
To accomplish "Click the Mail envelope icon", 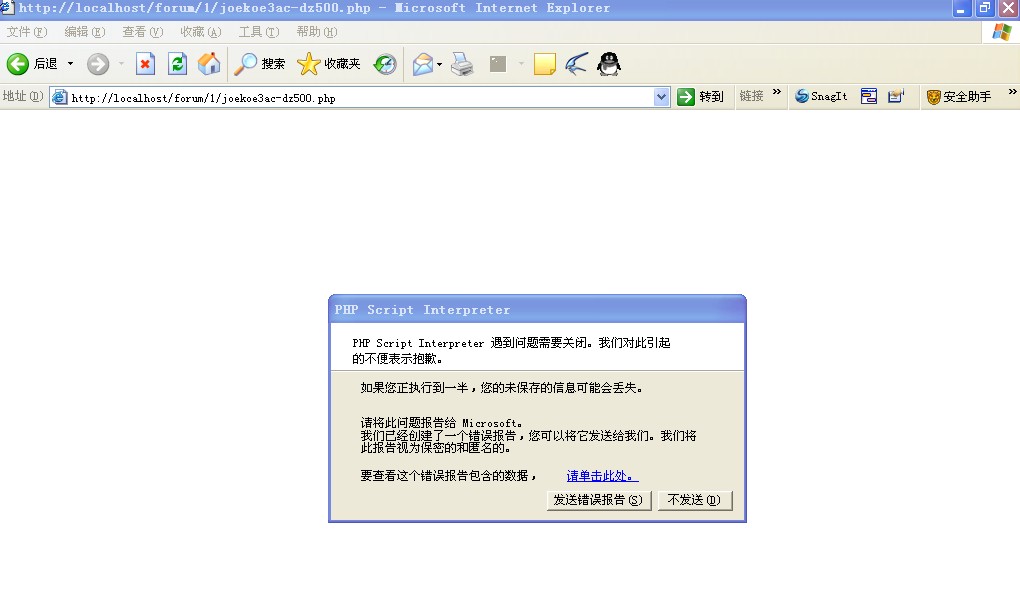I will coord(423,64).
